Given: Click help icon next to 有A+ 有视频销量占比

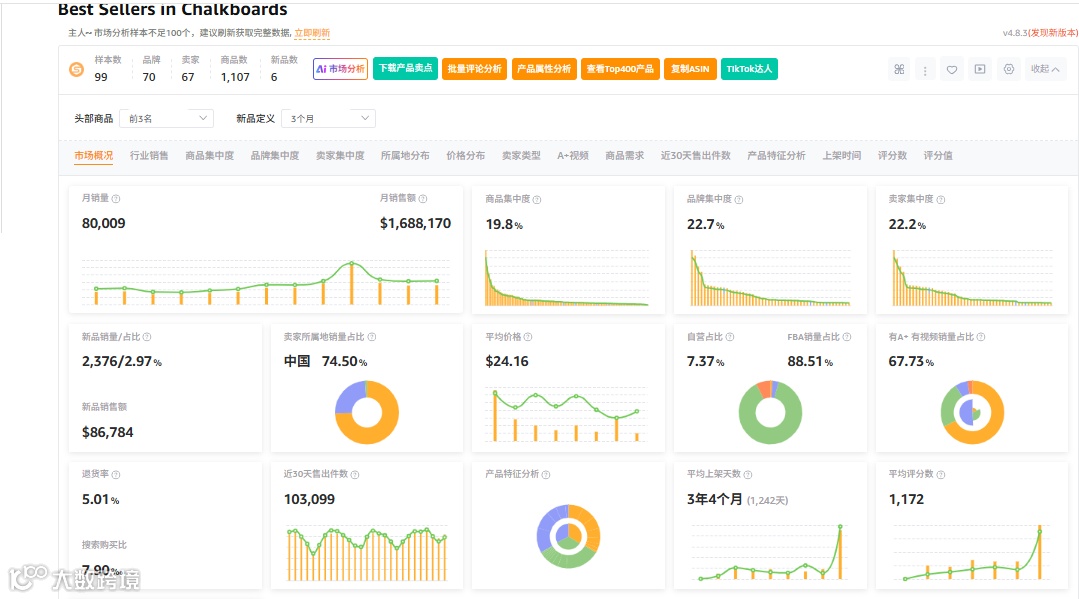Looking at the screenshot, I should [x=981, y=337].
